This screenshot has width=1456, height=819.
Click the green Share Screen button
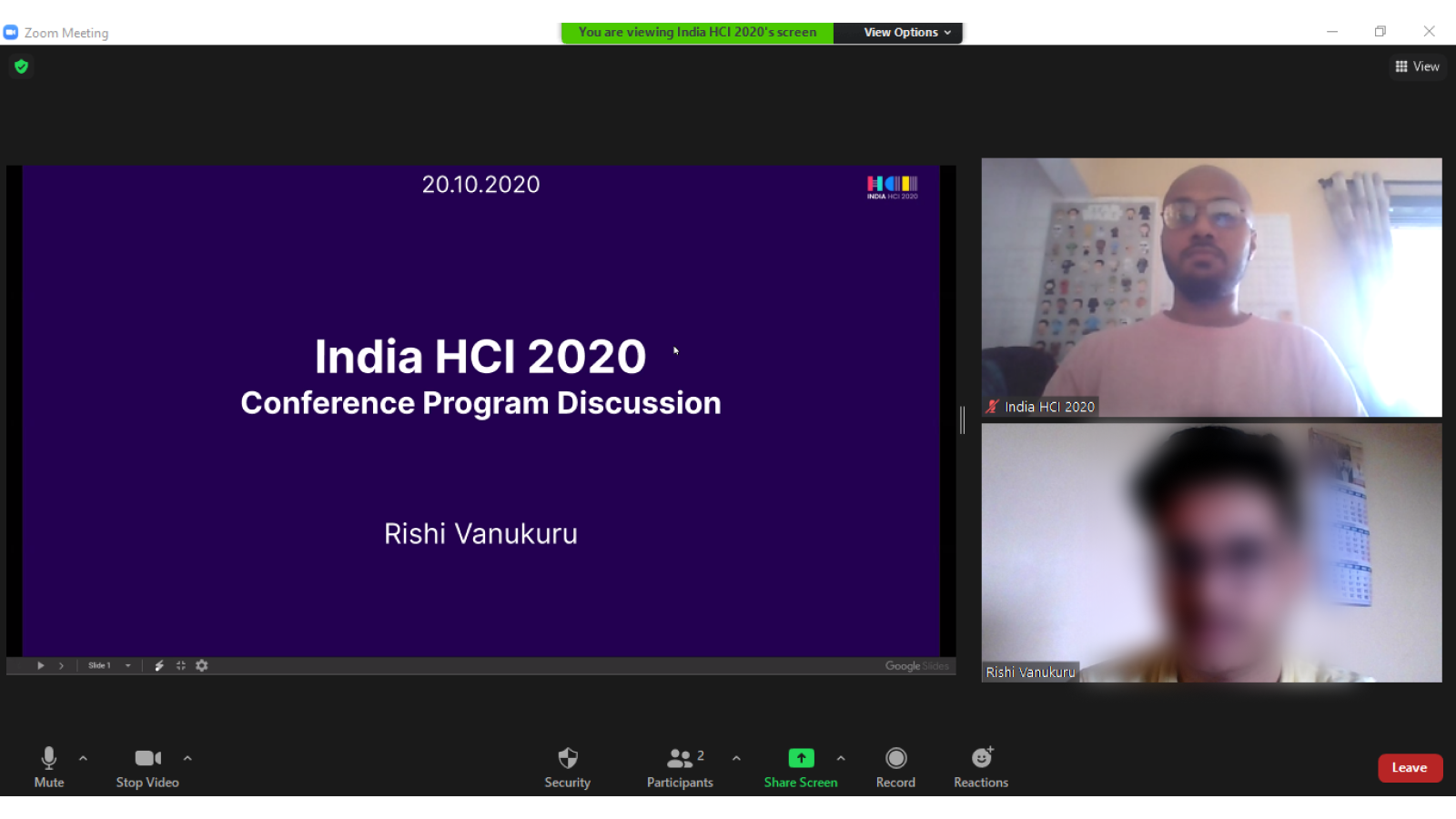(801, 767)
